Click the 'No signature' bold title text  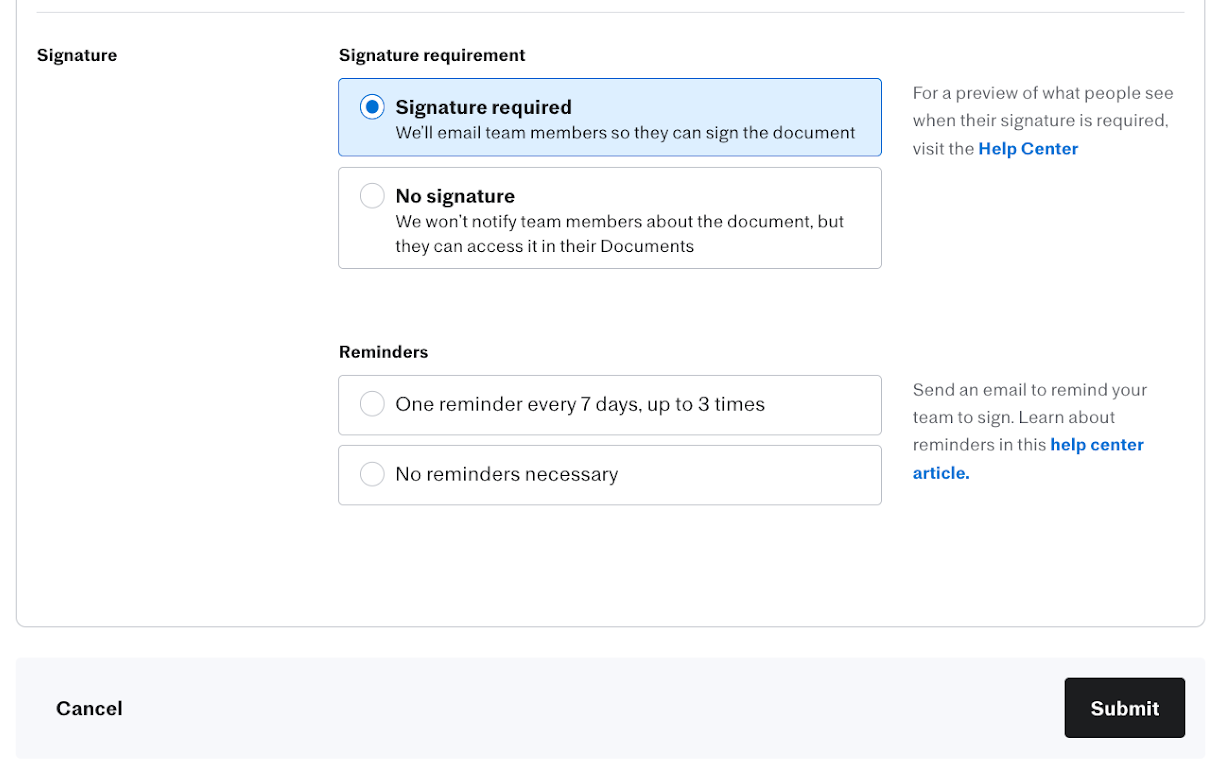pyautogui.click(x=455, y=196)
